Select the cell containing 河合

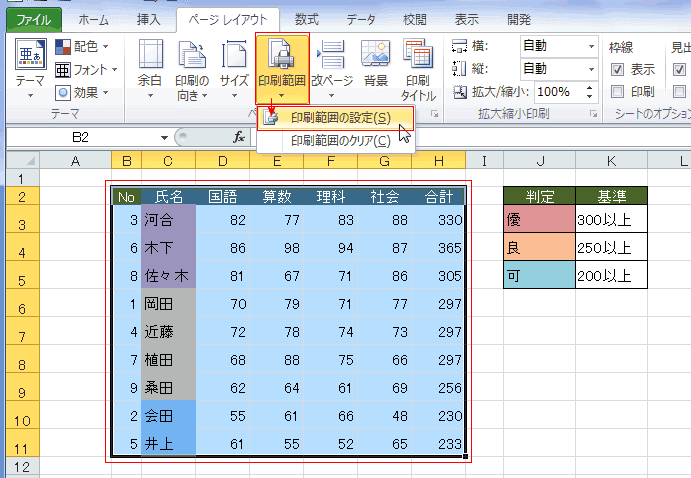point(169,219)
